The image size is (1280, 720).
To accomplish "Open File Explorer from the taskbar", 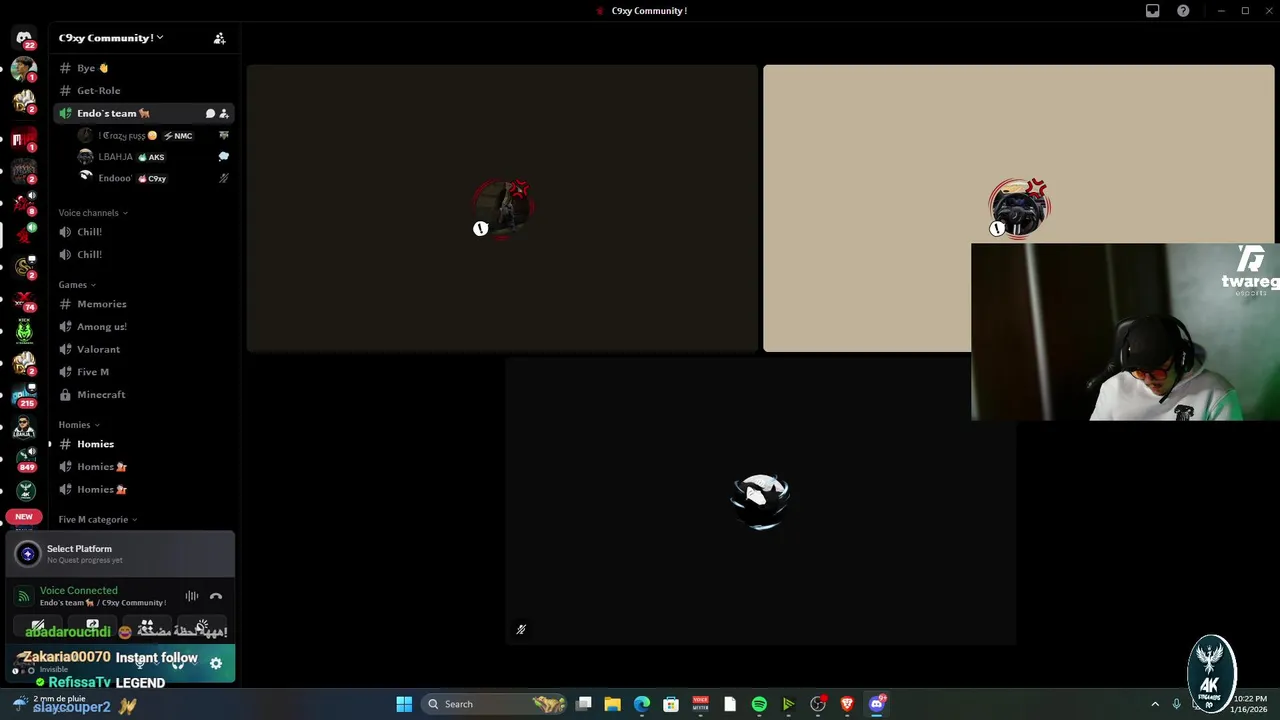I will 613,704.
